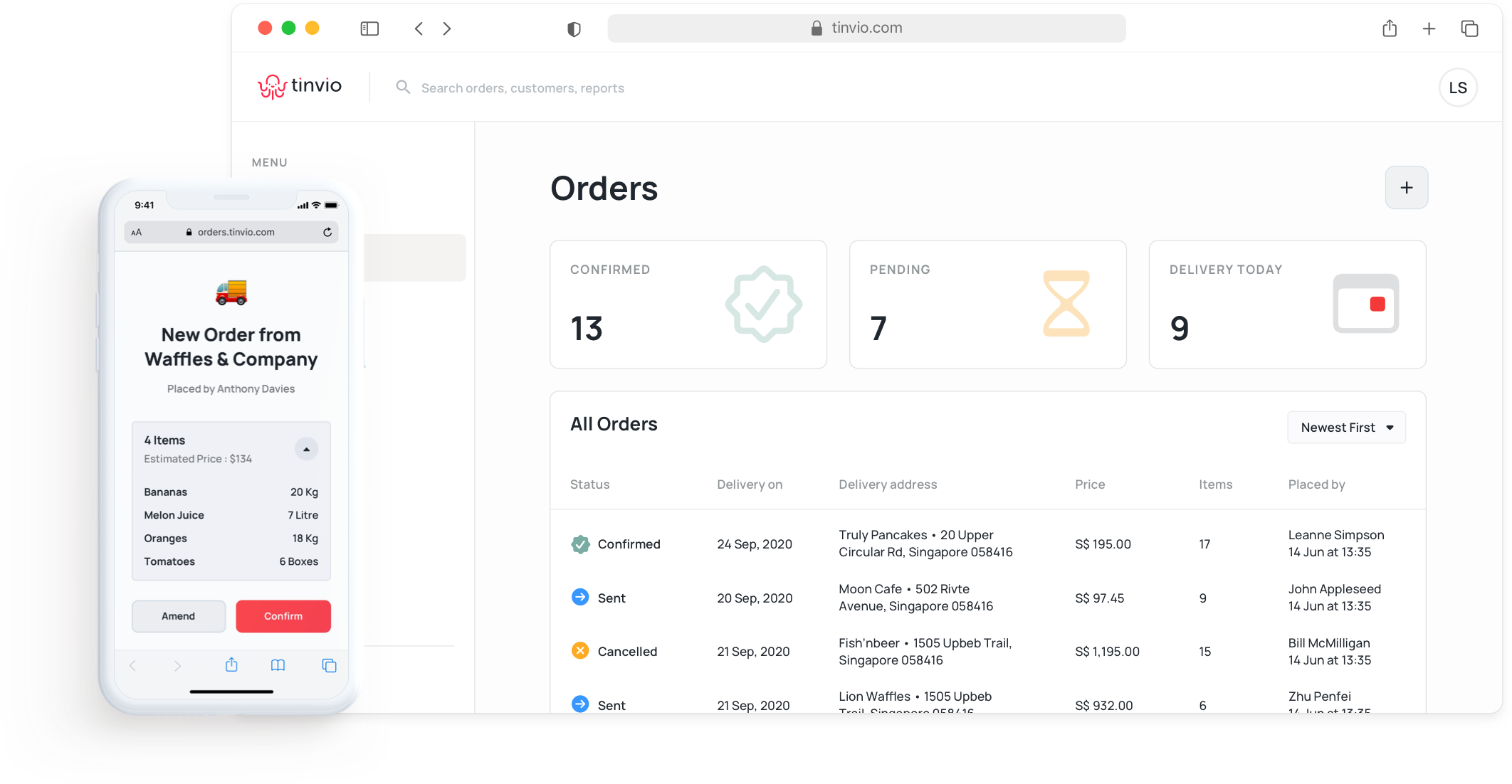The width and height of the screenshot is (1512, 784).
Task: Click John Appleseed in Placed by
Action: pyautogui.click(x=1334, y=589)
